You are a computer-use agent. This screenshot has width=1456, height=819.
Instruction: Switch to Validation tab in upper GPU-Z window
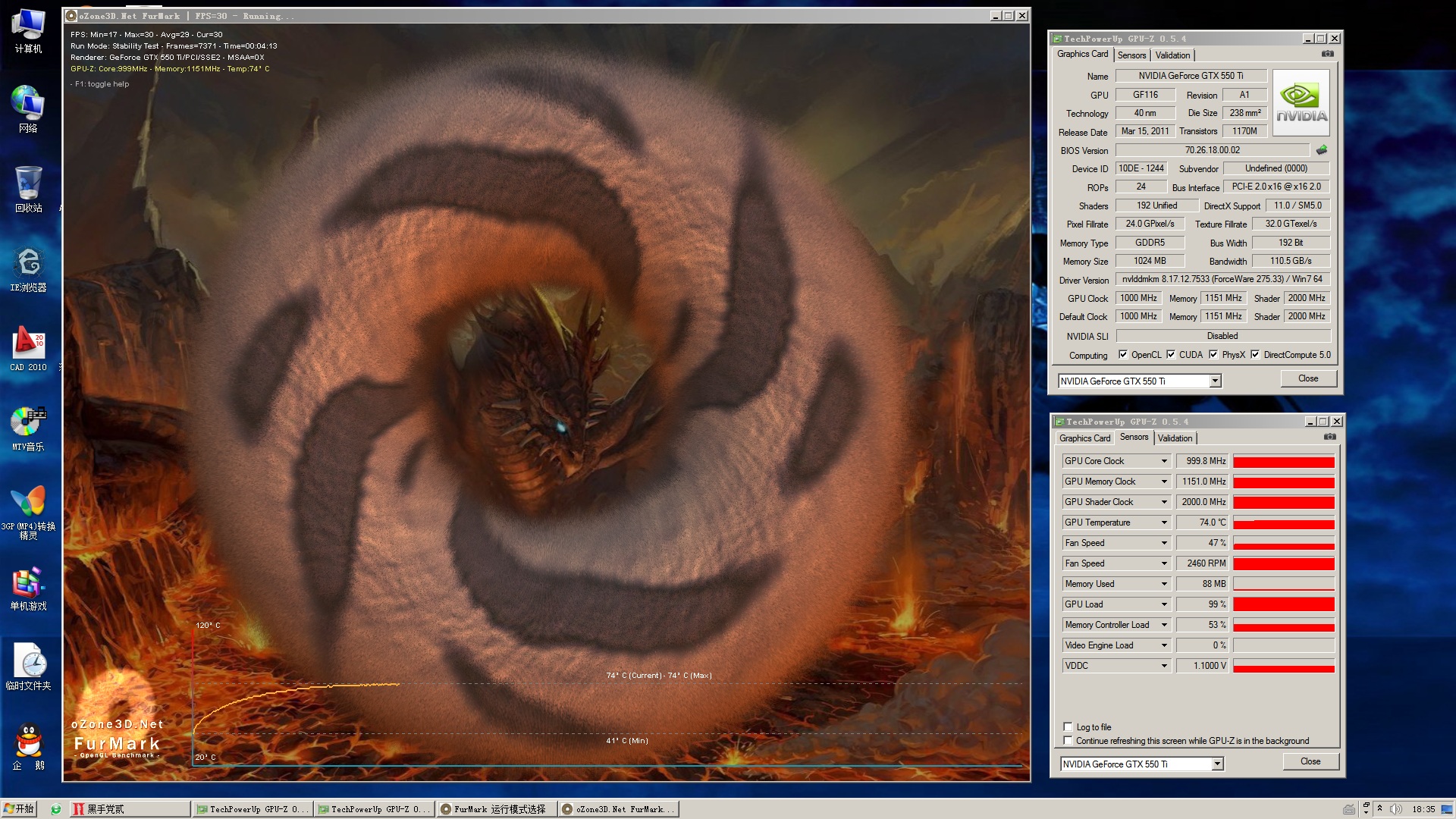pyautogui.click(x=1172, y=55)
